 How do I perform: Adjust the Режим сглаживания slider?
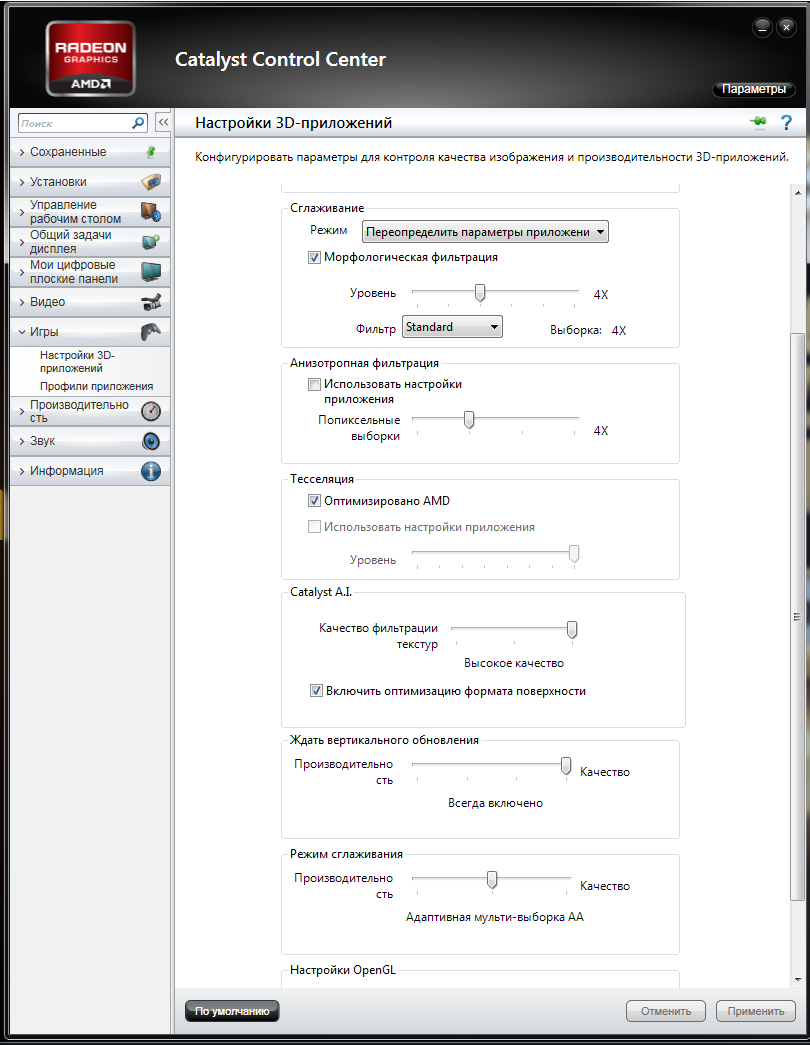(x=491, y=880)
